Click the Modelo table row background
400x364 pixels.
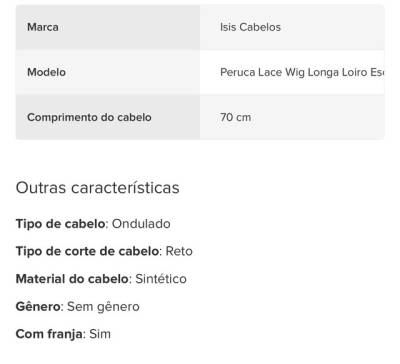(200, 72)
